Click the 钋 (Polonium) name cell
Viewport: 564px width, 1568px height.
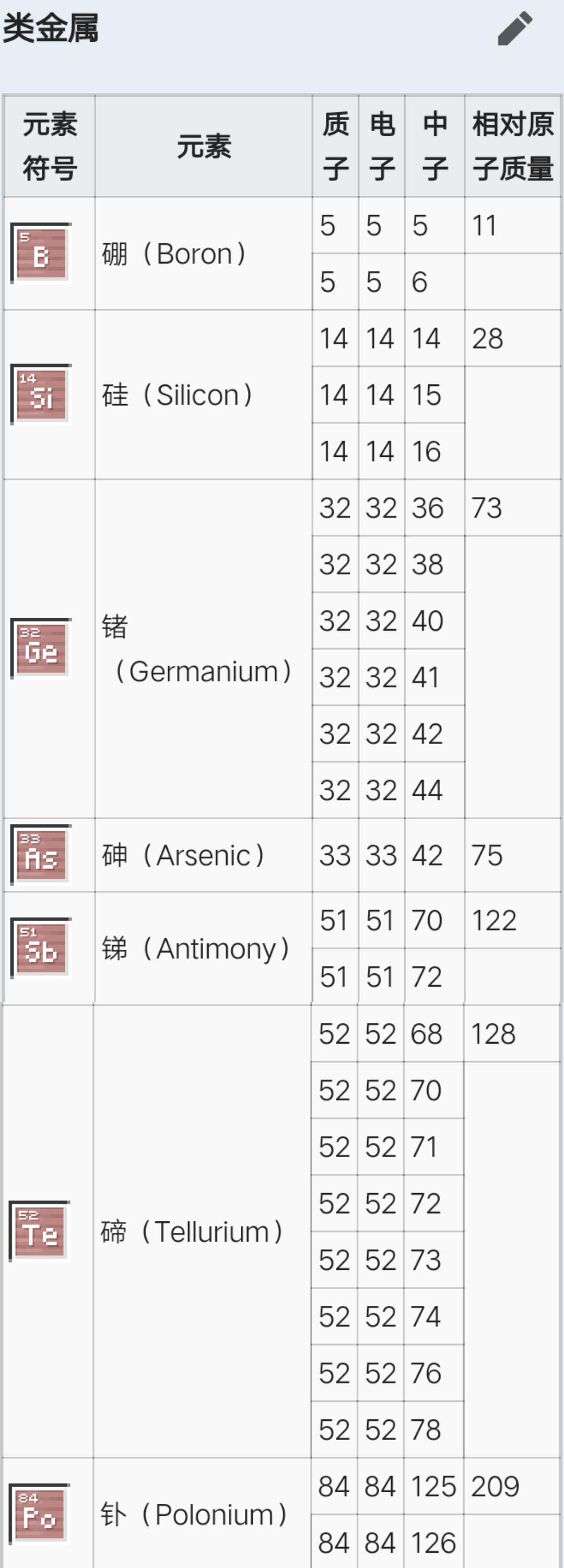[x=202, y=1514]
